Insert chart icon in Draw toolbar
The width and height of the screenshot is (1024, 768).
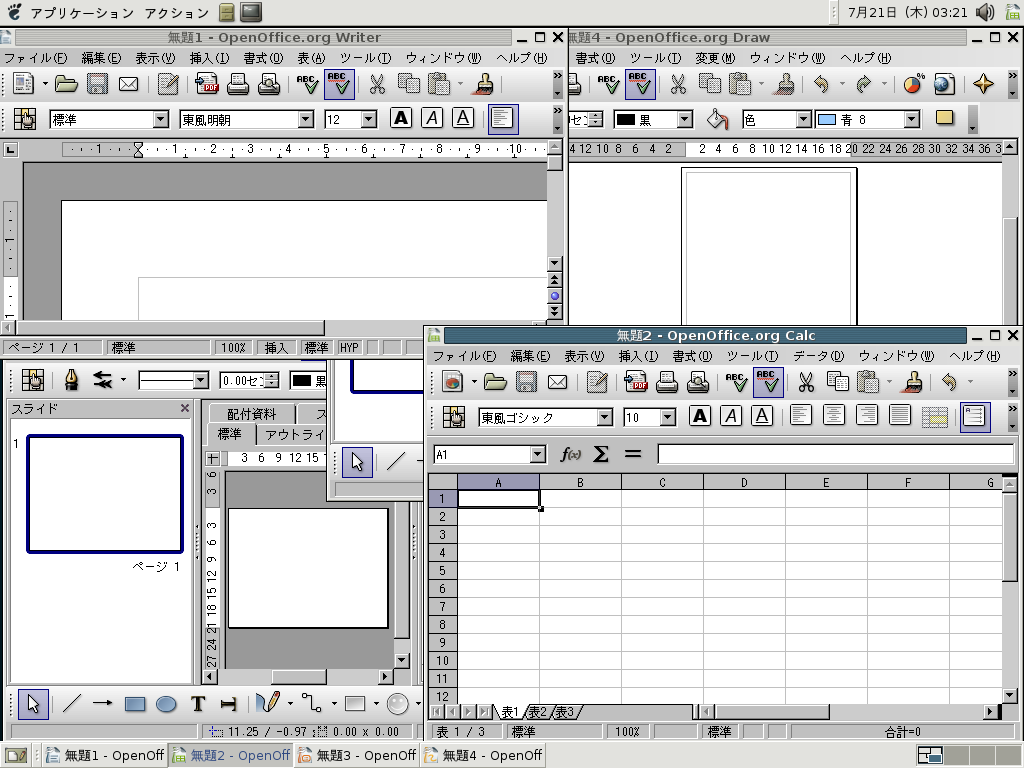[913, 84]
